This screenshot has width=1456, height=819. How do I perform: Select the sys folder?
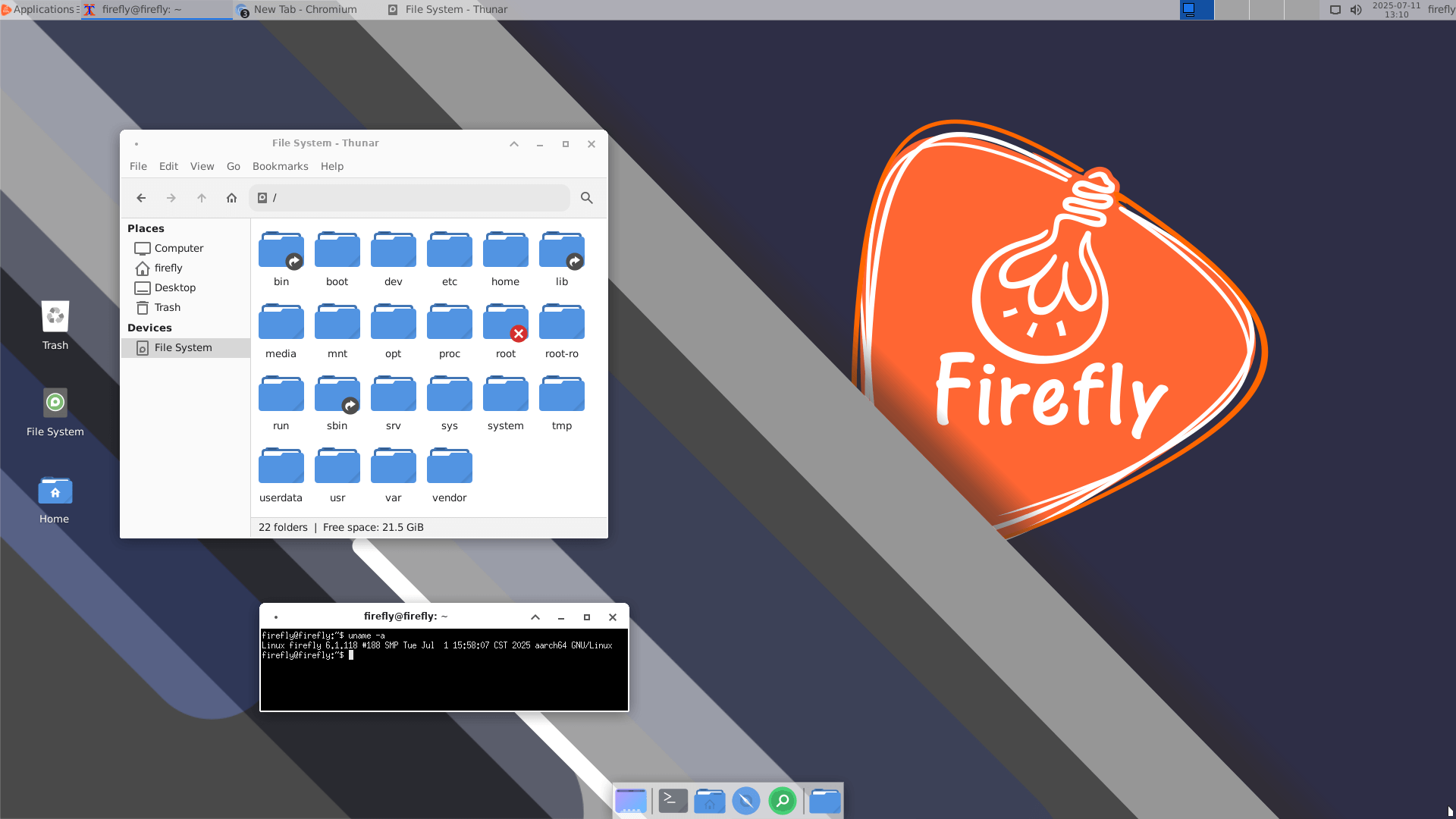[450, 403]
